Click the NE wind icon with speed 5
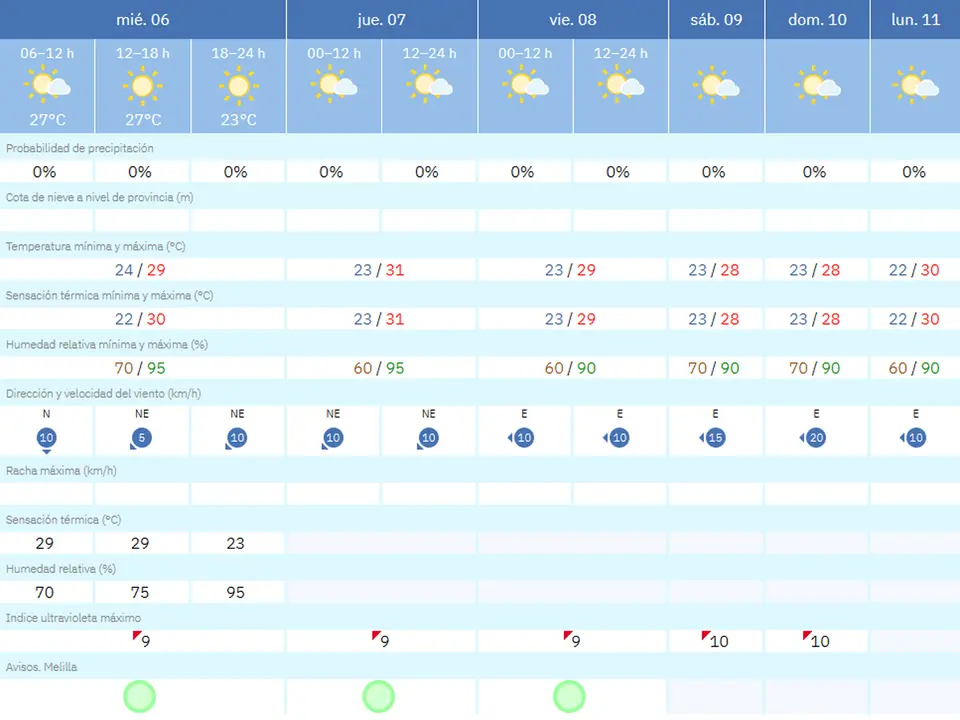The image size is (960, 720). tap(141, 438)
